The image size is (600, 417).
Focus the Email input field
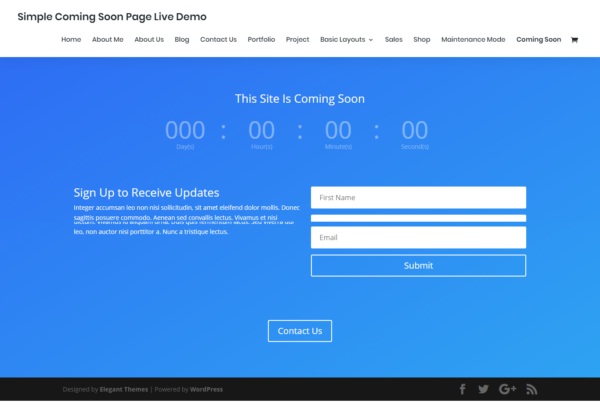(418, 238)
